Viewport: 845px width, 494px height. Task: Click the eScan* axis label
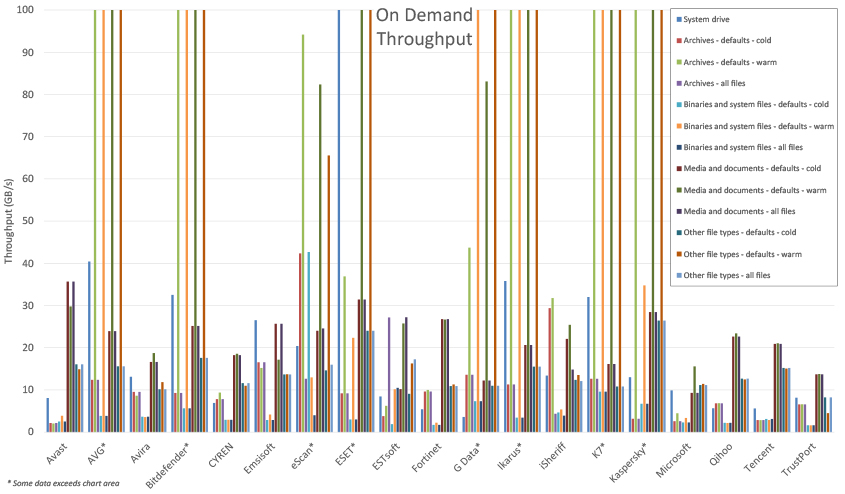pos(303,456)
